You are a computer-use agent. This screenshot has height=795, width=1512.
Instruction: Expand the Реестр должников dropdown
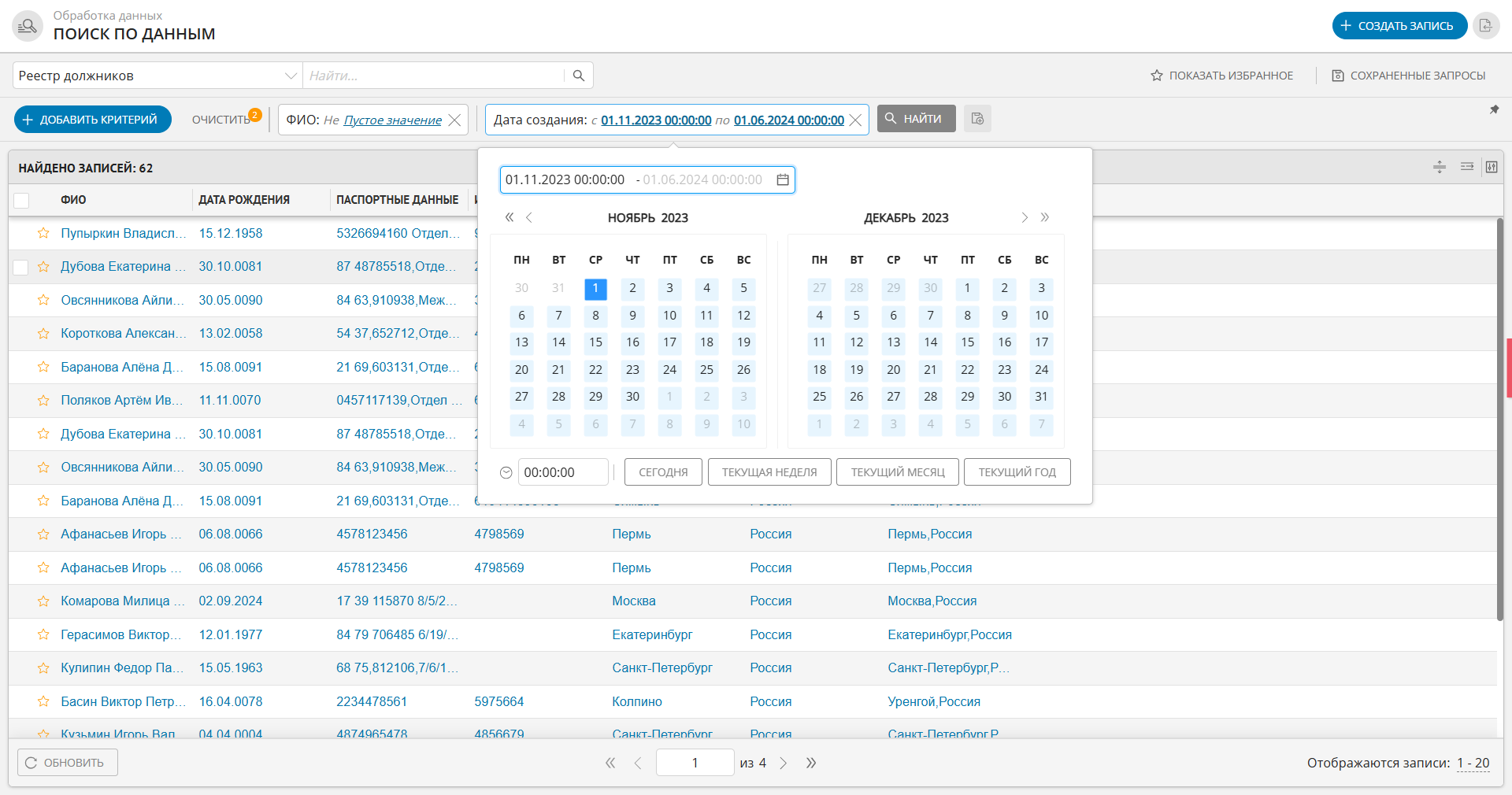(x=291, y=76)
